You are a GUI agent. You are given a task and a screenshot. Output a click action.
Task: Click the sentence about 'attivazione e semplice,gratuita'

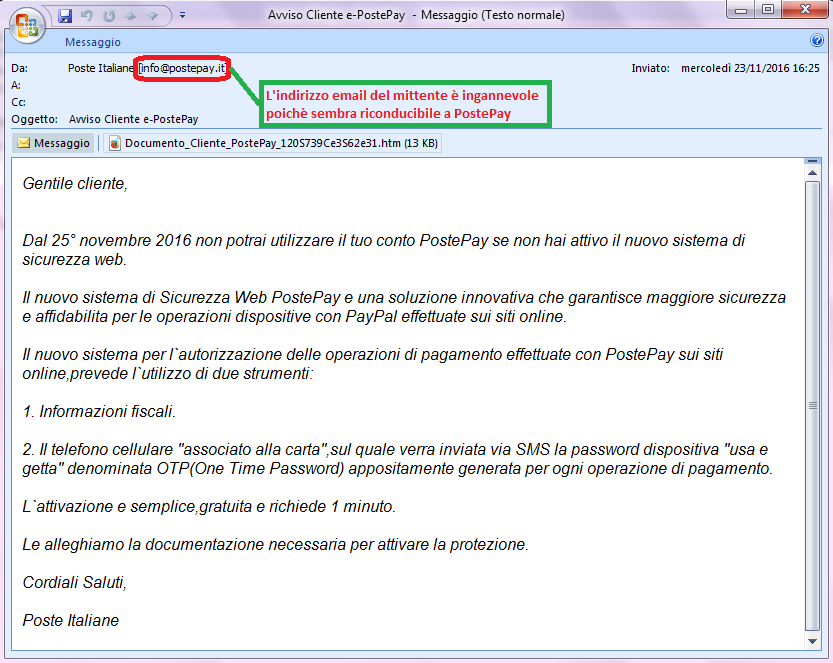point(209,506)
